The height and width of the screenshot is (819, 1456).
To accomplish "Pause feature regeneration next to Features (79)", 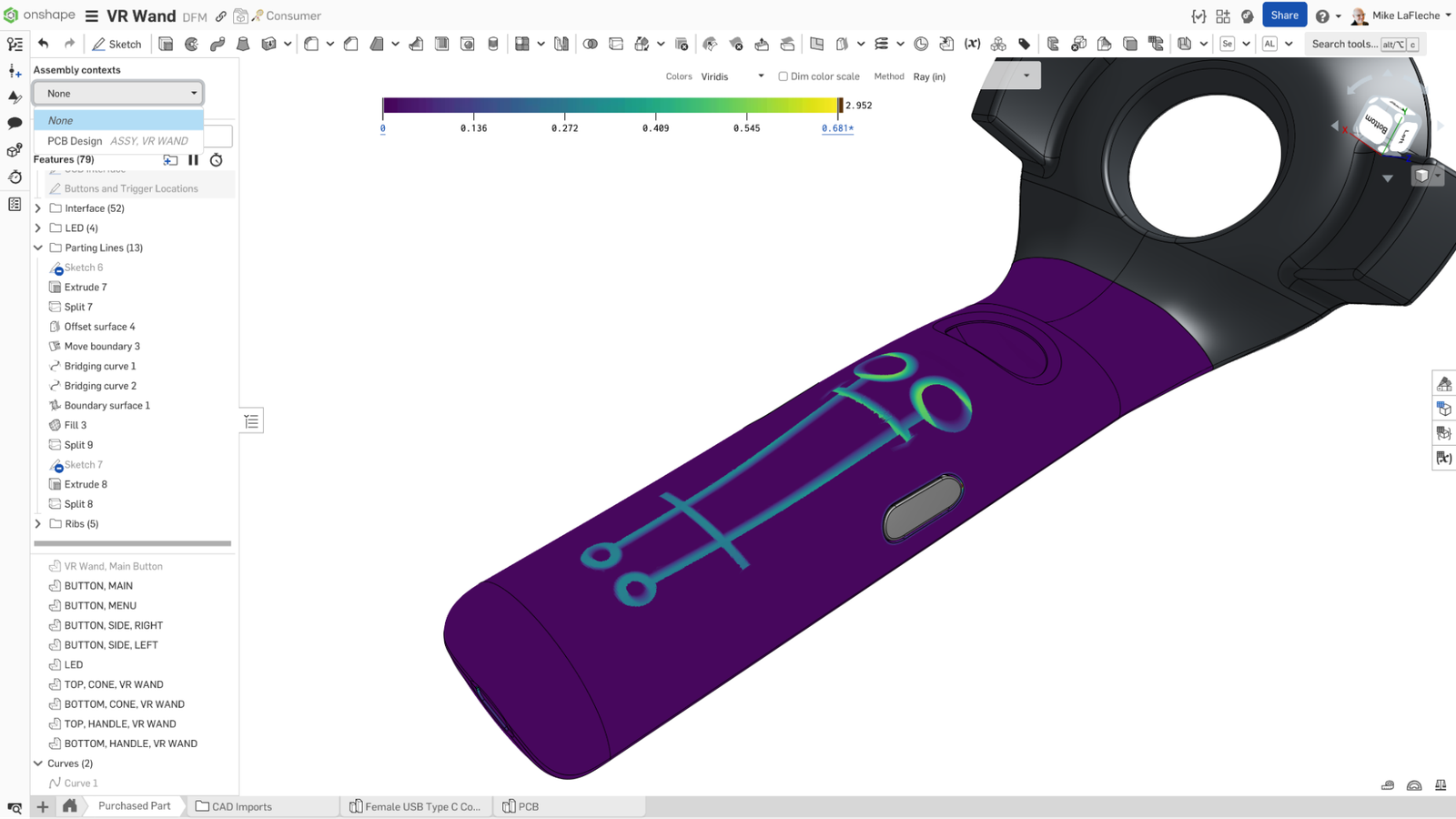I will [192, 160].
